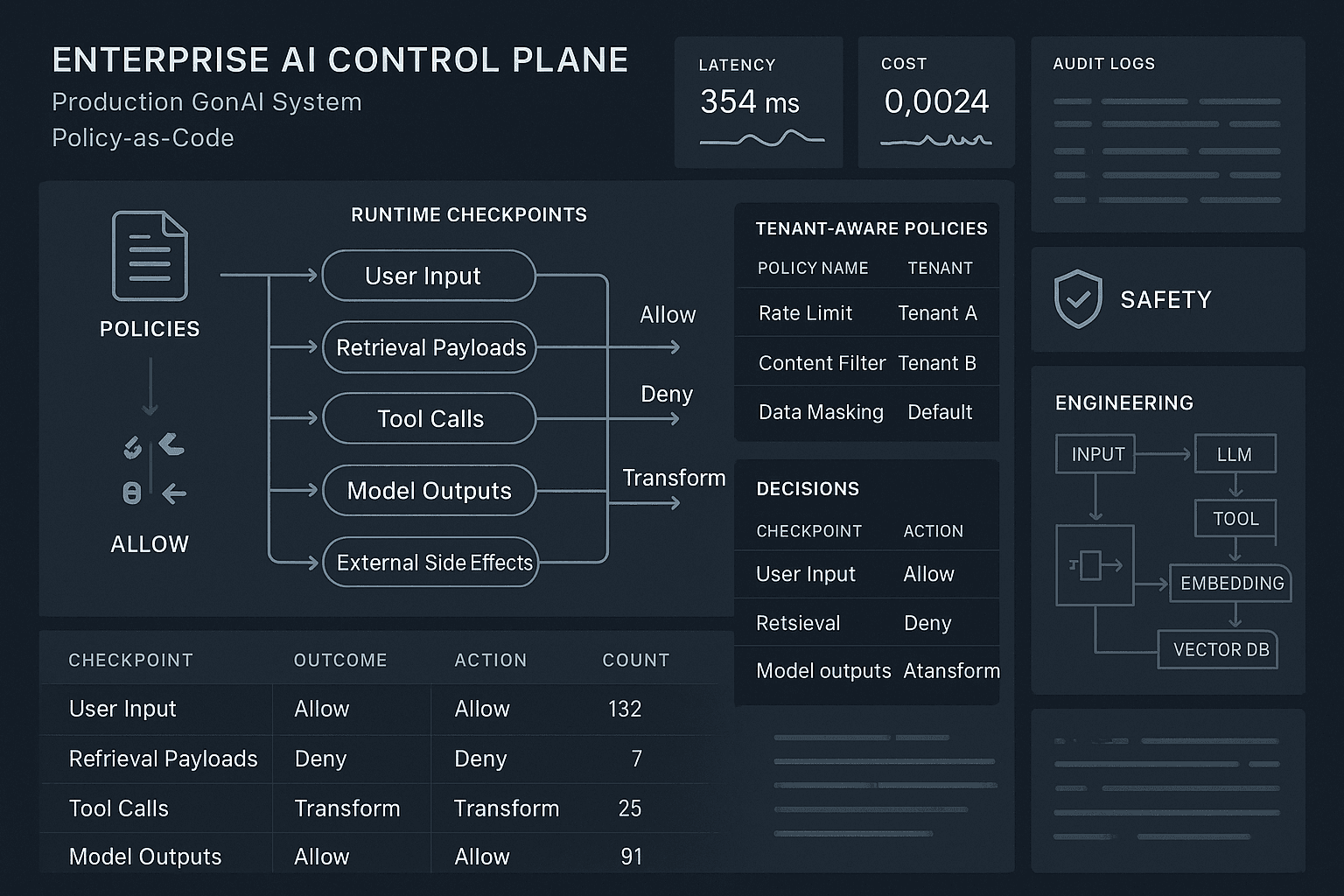Click the latency sparkline chart
Viewport: 1344px width, 896px height.
762,139
